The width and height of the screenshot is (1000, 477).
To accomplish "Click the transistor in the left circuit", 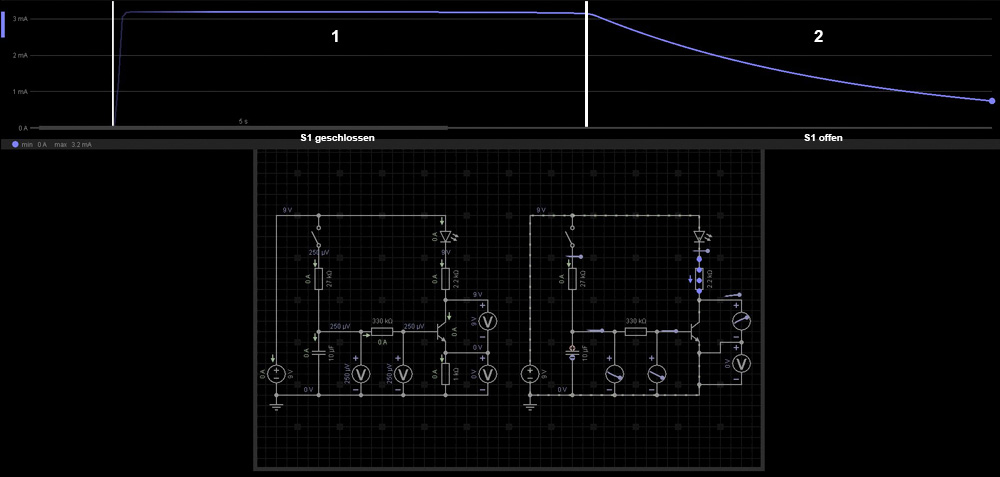I will 441,330.
